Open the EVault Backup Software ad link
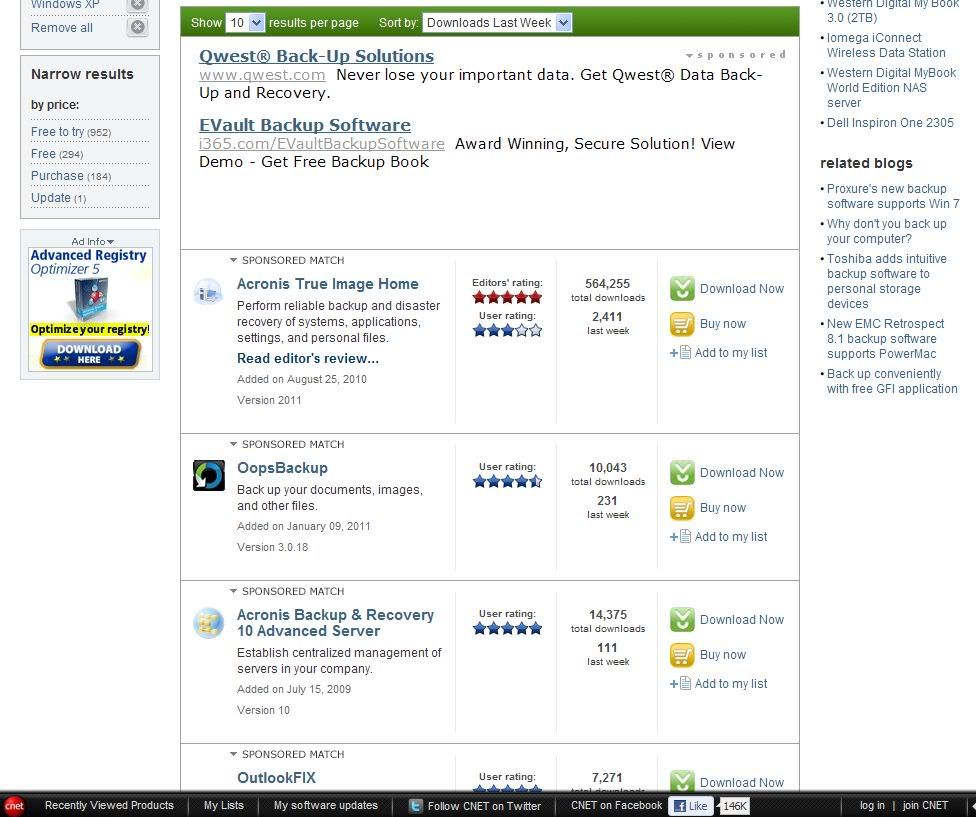 305,125
